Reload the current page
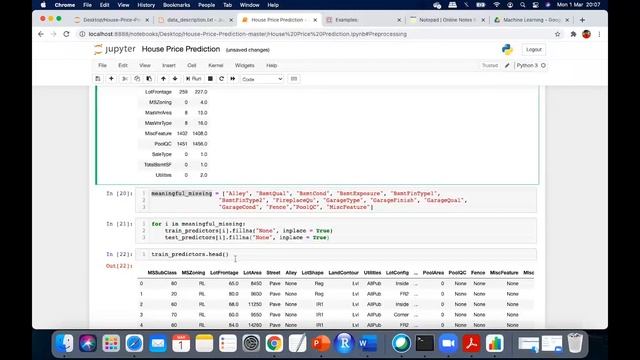 pos(66,34)
